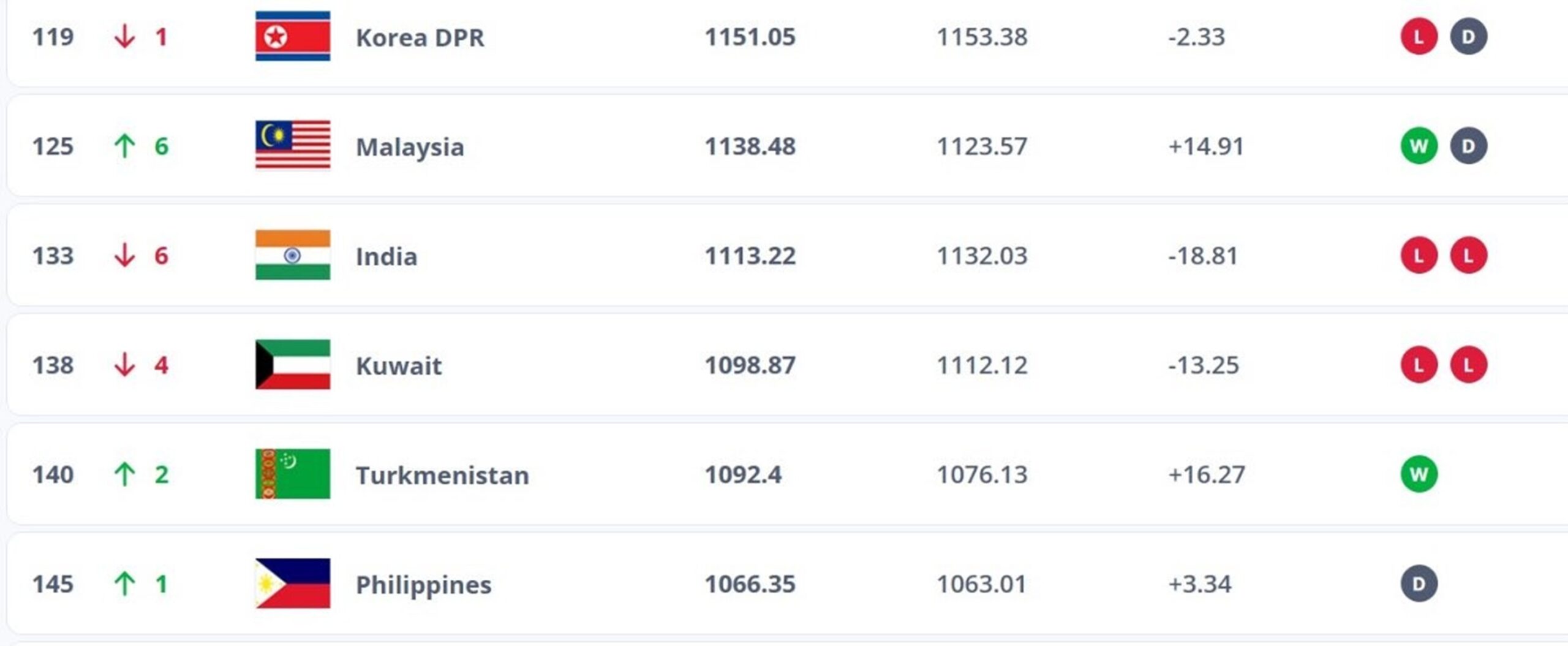Viewport: 1568px width, 646px height.
Task: Click Korea DPR's red L match badge
Action: pos(1419,37)
